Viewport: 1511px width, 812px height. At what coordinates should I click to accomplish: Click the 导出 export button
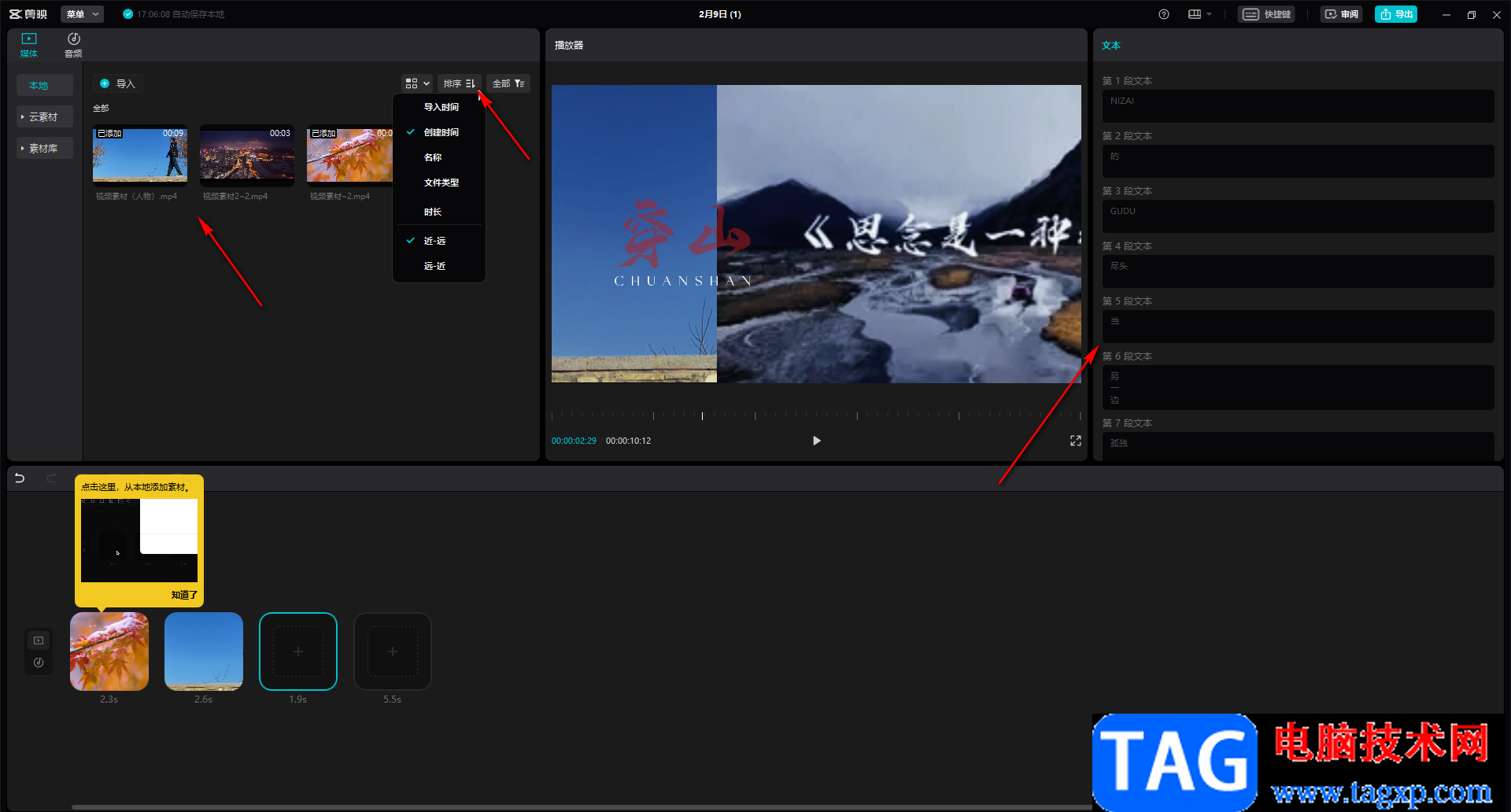(1396, 14)
